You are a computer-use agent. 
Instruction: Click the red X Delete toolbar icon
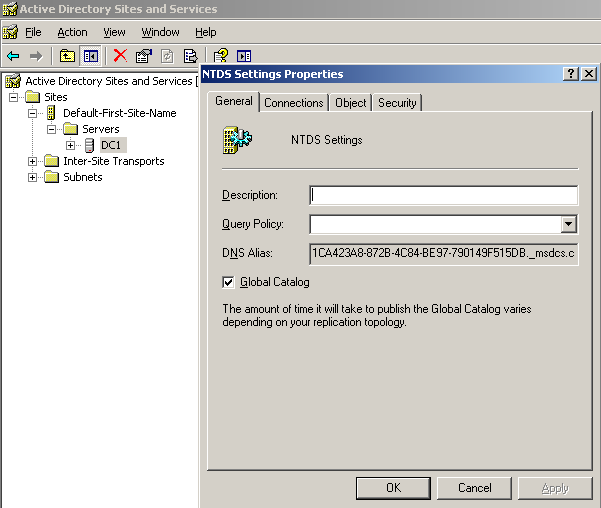click(x=120, y=56)
